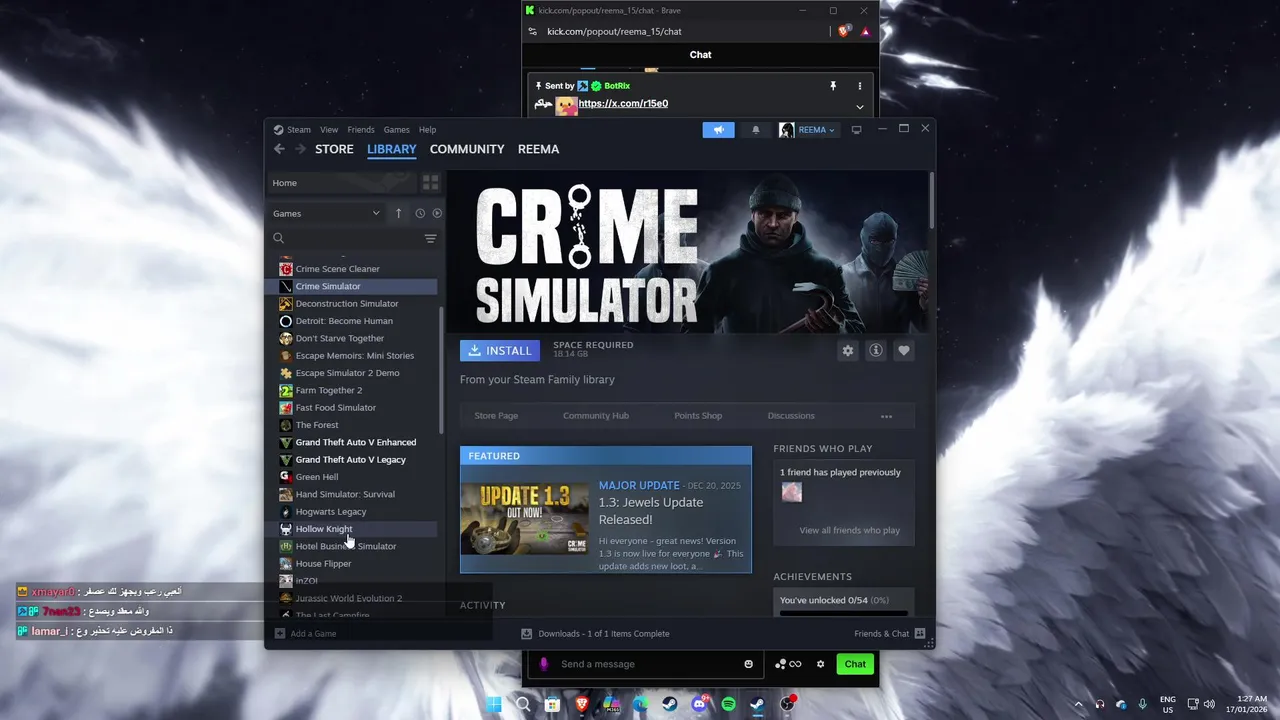Click Brave Shields icon in chat window
The height and width of the screenshot is (720, 1280).
844,31
